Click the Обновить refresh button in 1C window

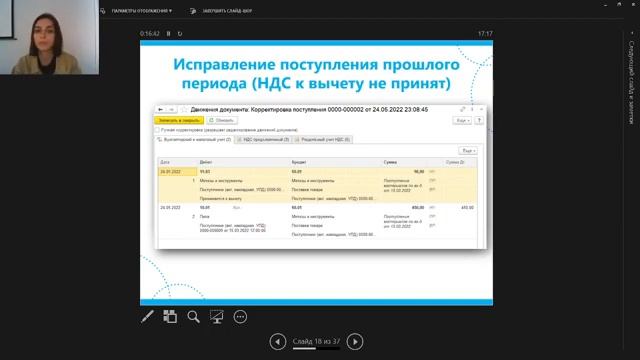222,120
